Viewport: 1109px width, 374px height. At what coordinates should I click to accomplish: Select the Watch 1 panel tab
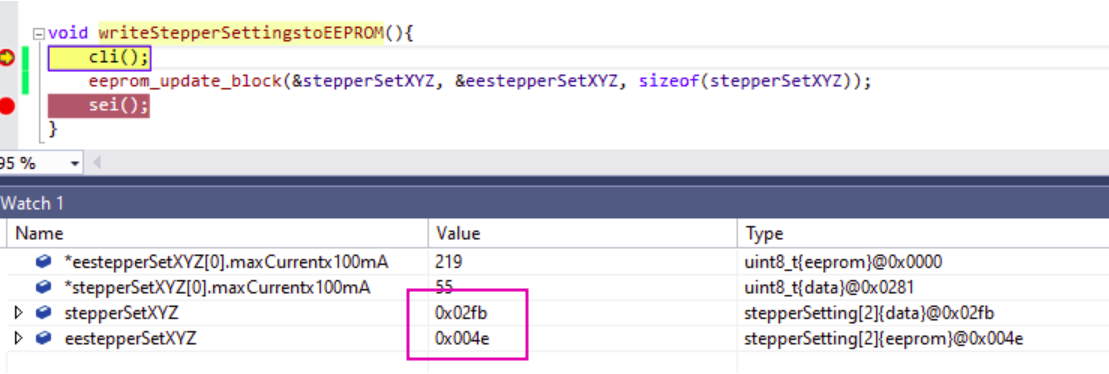[32, 204]
